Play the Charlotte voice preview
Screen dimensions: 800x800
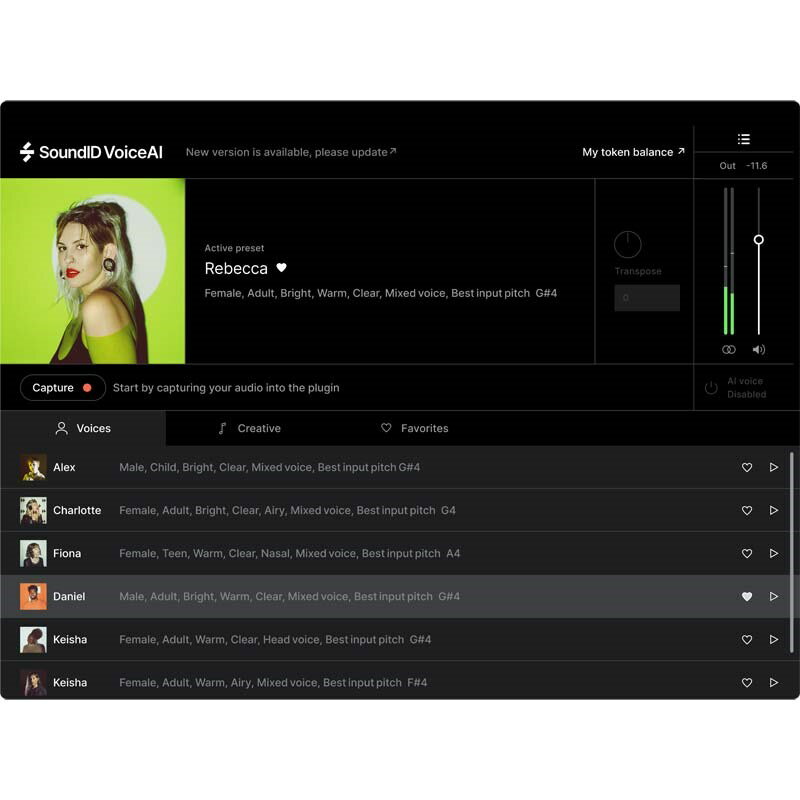(774, 510)
